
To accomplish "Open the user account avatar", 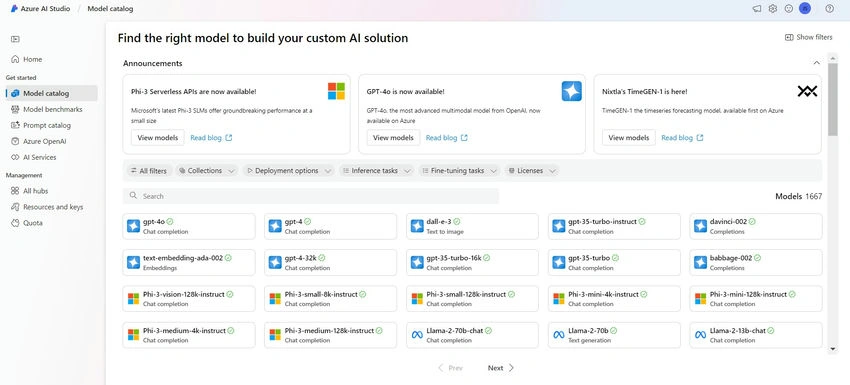I will [x=805, y=8].
